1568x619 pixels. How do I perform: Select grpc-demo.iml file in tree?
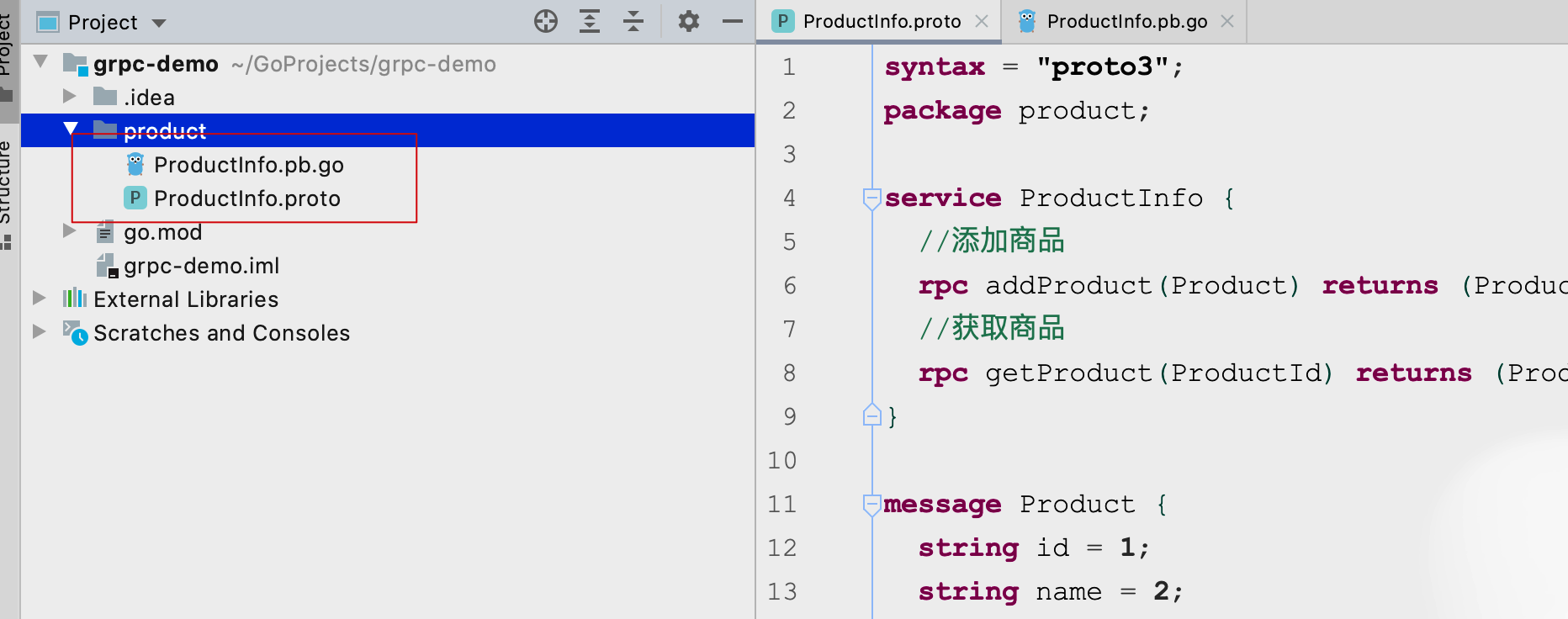point(201,266)
